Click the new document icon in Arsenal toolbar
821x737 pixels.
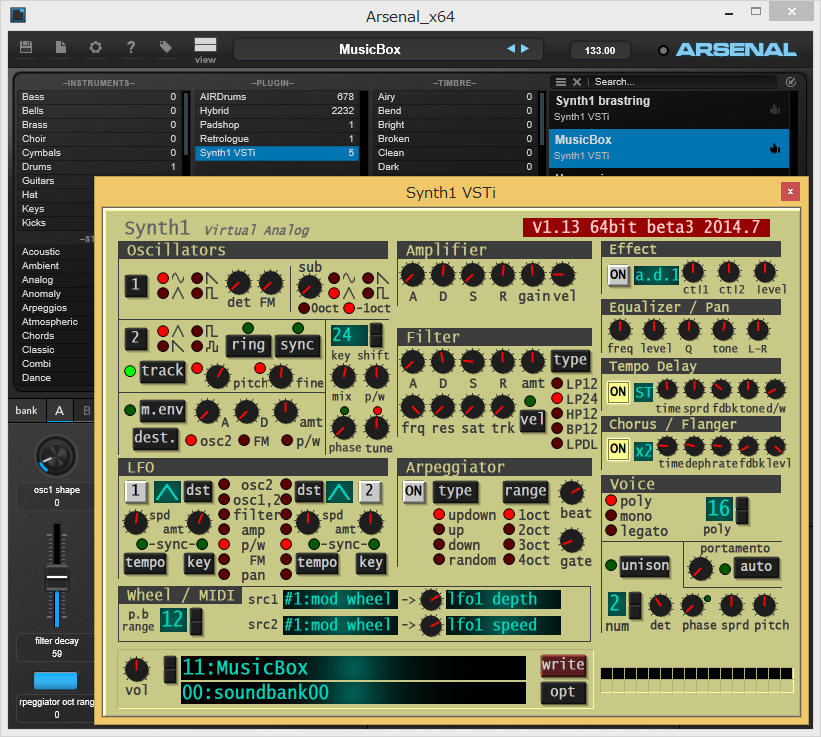(x=61, y=47)
